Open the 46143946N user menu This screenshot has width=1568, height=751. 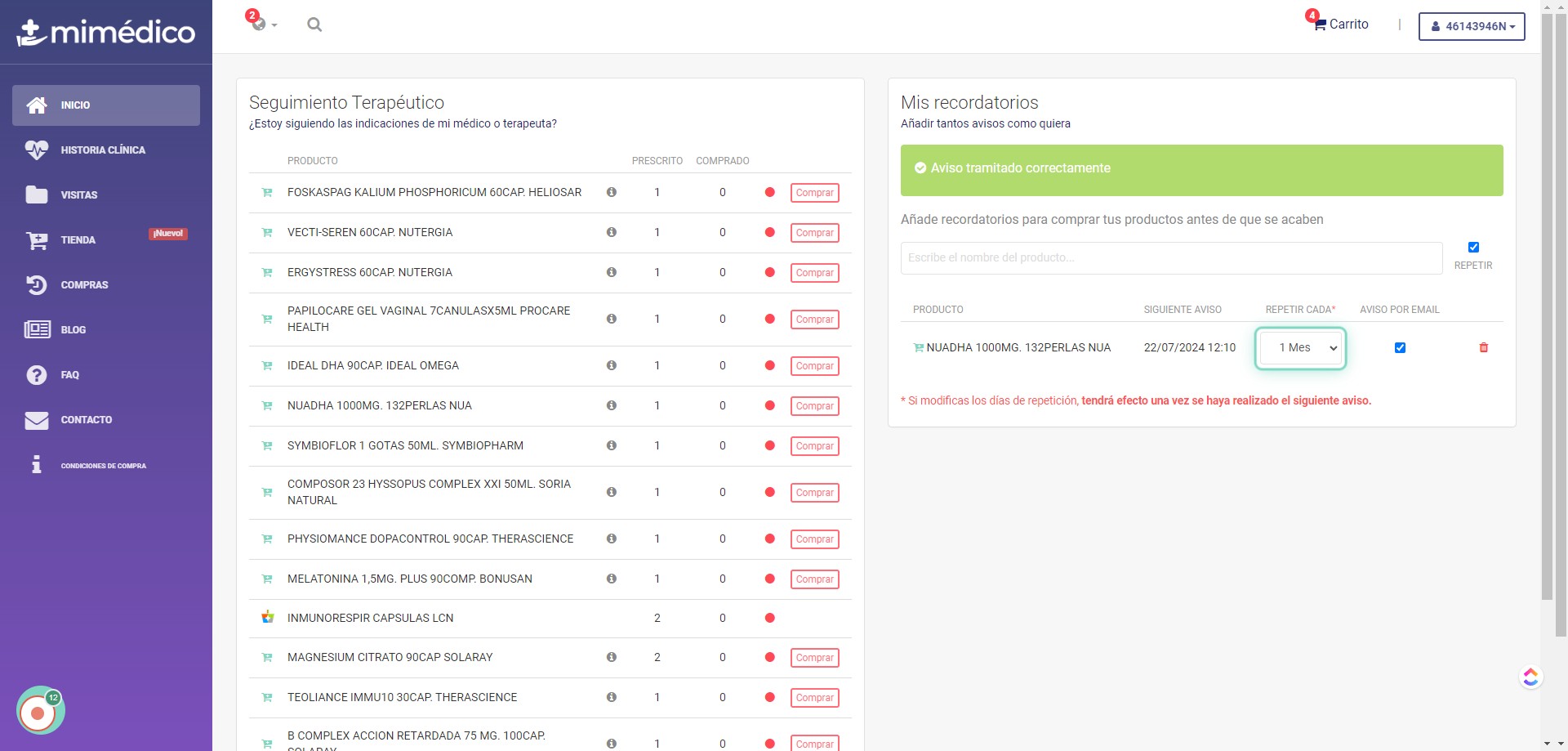[1472, 26]
